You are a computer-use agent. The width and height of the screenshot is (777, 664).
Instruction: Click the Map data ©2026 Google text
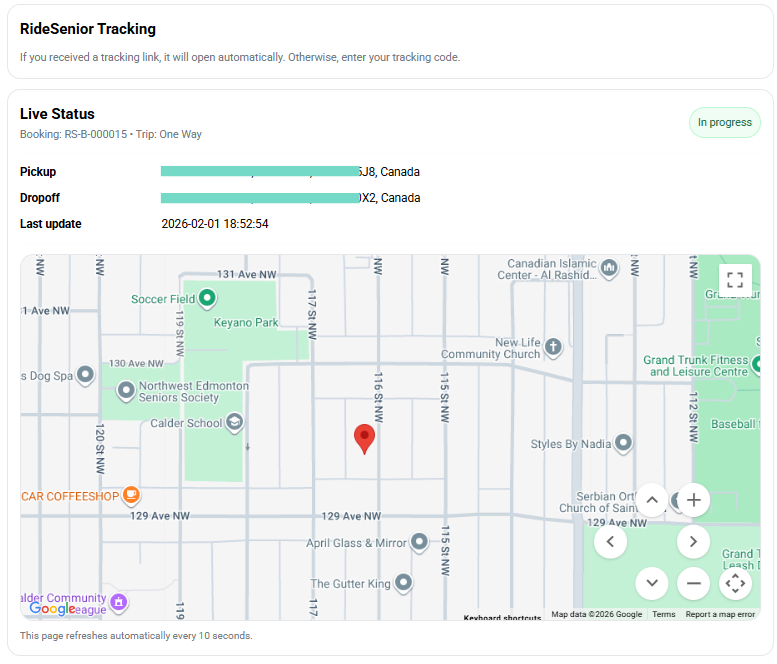click(597, 614)
